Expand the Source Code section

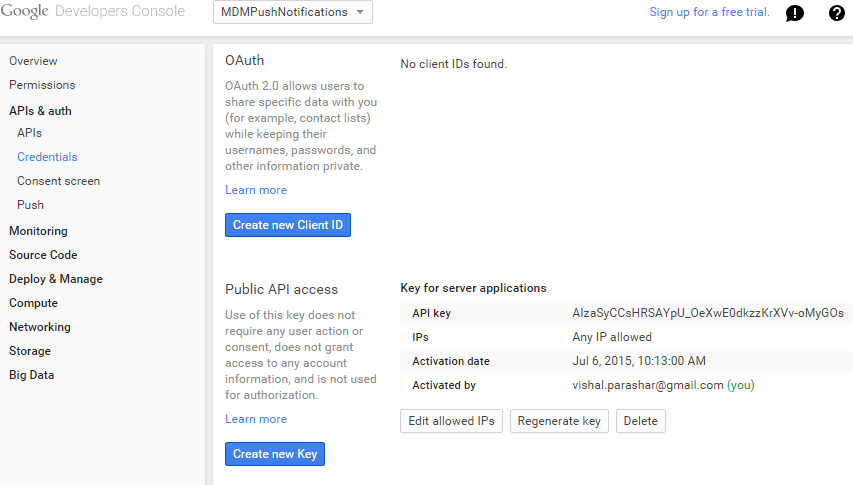click(43, 255)
